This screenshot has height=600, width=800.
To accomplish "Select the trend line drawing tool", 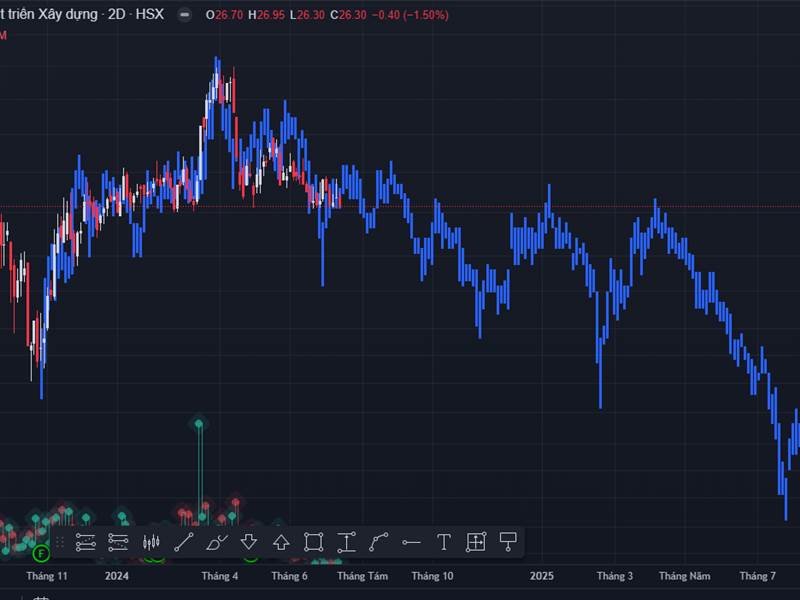I will (x=183, y=542).
